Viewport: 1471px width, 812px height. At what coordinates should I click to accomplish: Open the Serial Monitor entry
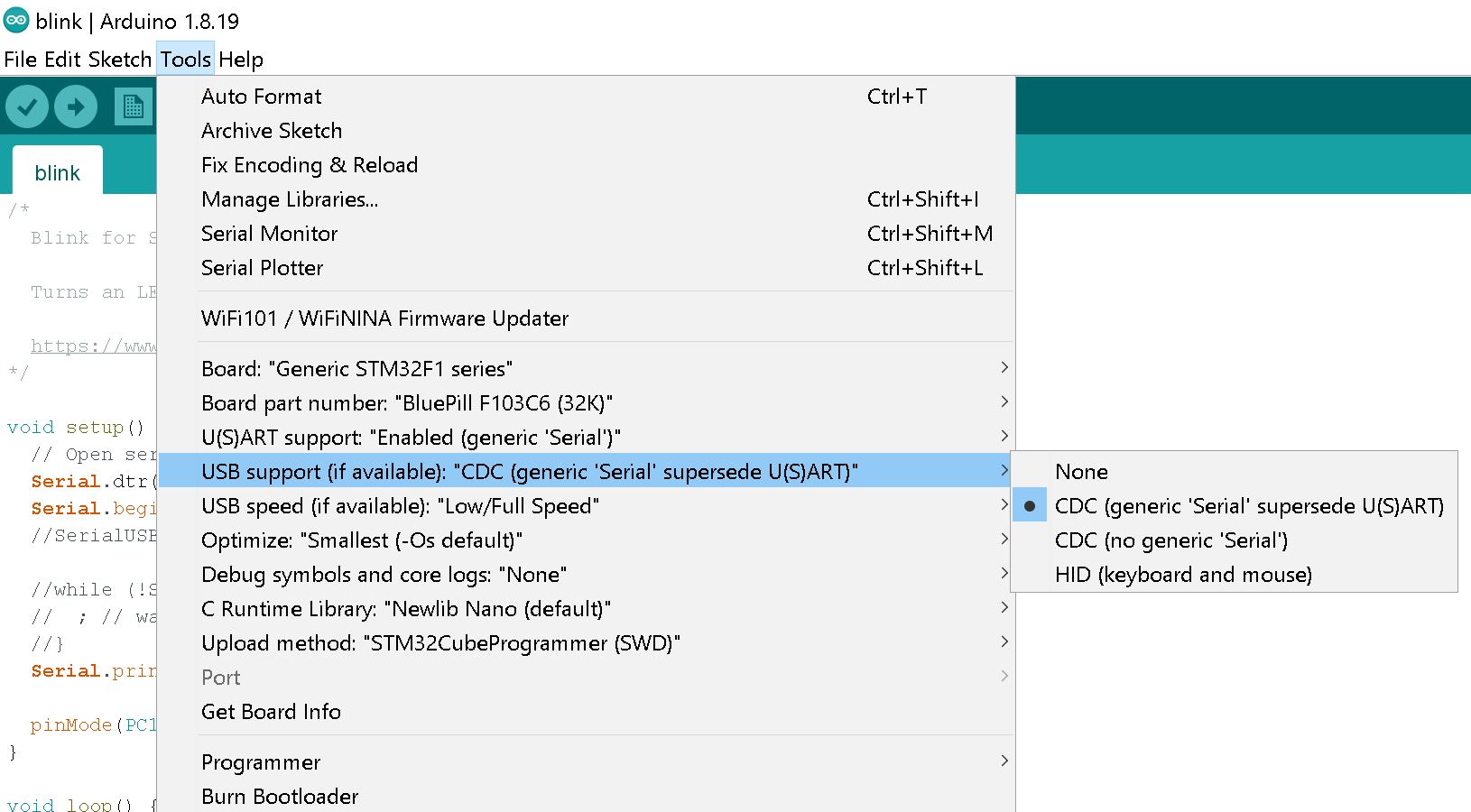point(586,234)
